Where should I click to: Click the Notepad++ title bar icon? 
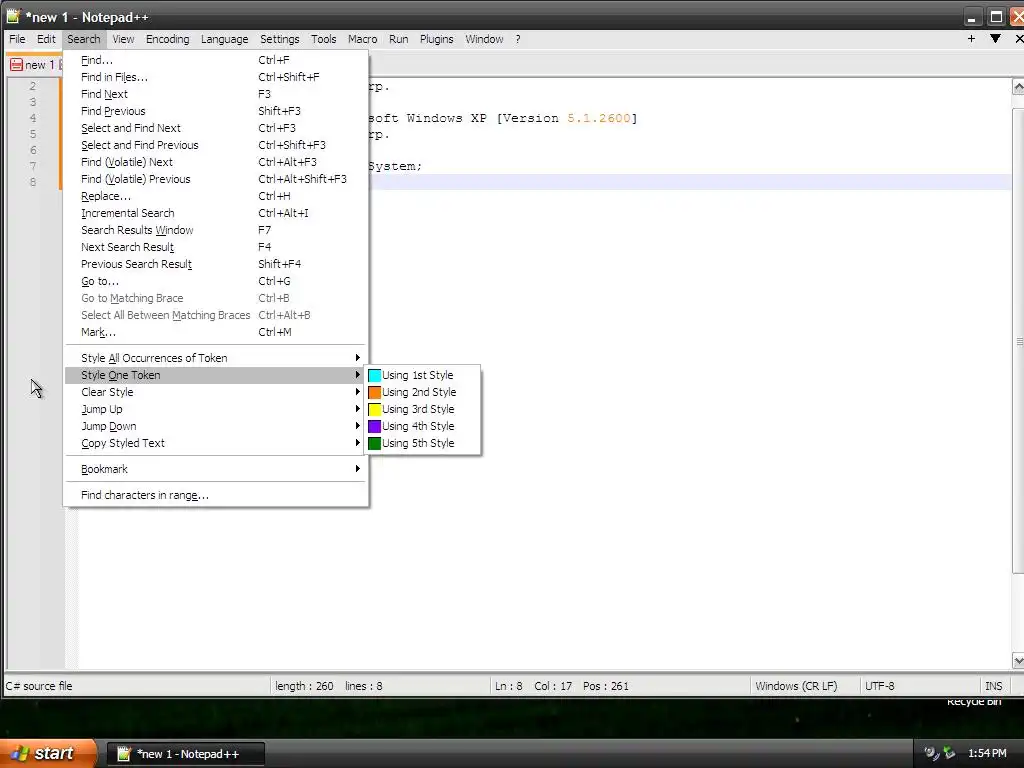pos(13,16)
